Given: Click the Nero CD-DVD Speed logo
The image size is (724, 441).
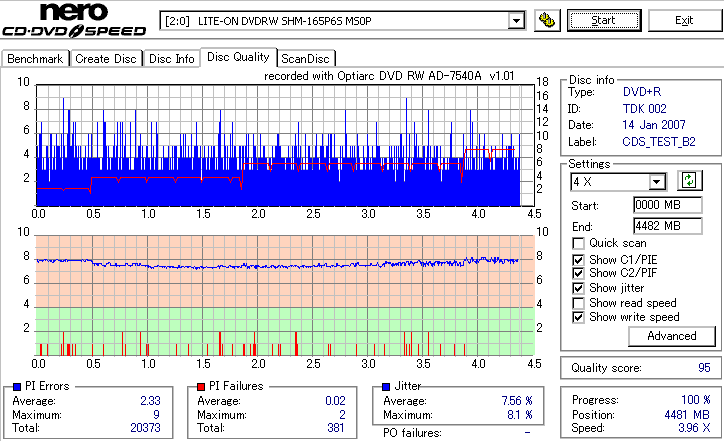Looking at the screenshot, I should 74,19.
